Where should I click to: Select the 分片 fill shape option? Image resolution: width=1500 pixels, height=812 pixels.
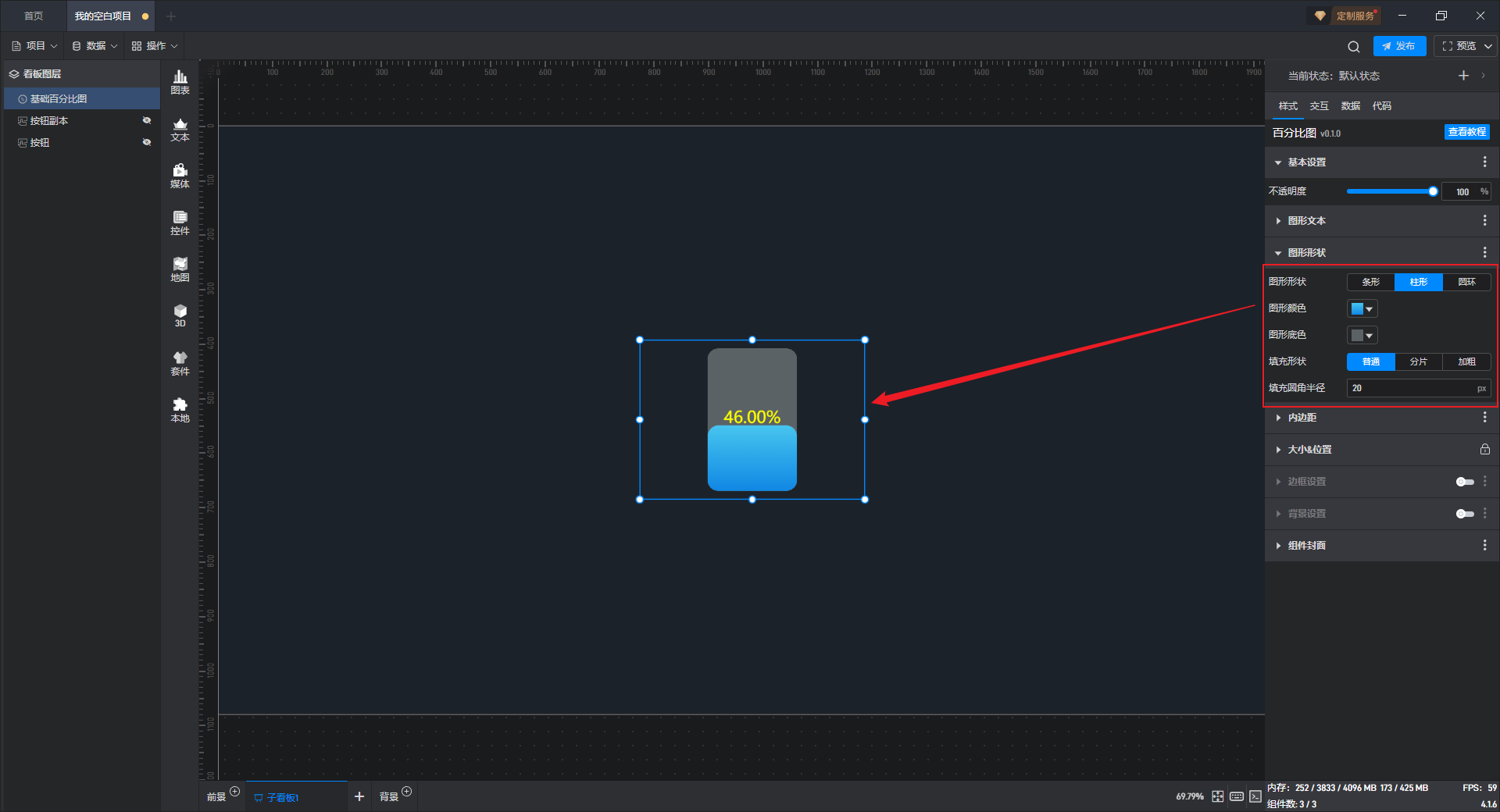(1419, 361)
